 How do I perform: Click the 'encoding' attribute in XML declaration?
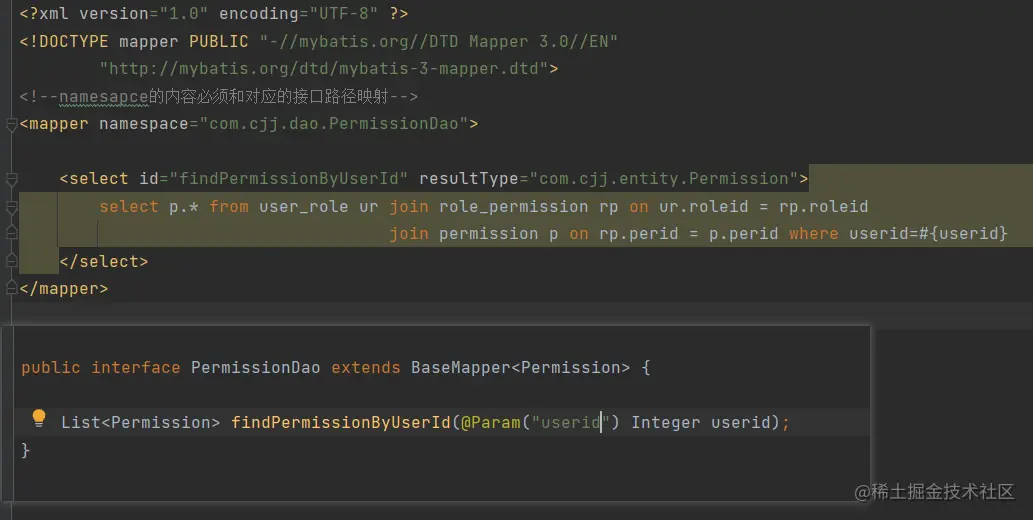click(259, 14)
